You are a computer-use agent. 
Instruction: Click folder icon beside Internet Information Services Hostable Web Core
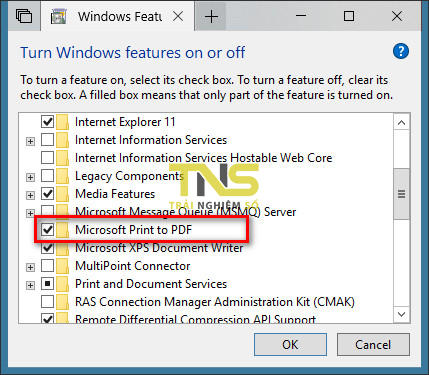[62, 158]
